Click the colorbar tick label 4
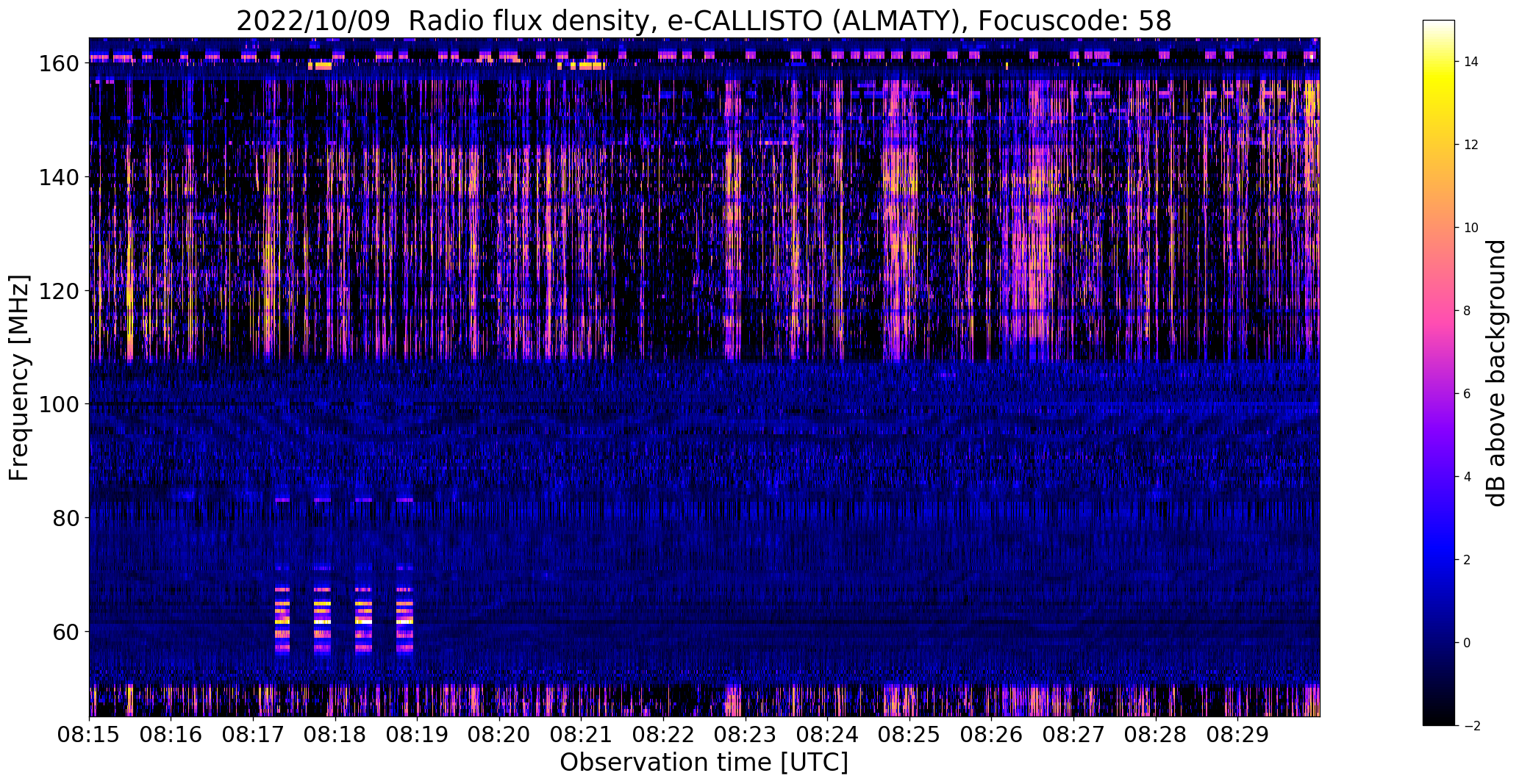The width and height of the screenshot is (1519, 784). click(1468, 477)
